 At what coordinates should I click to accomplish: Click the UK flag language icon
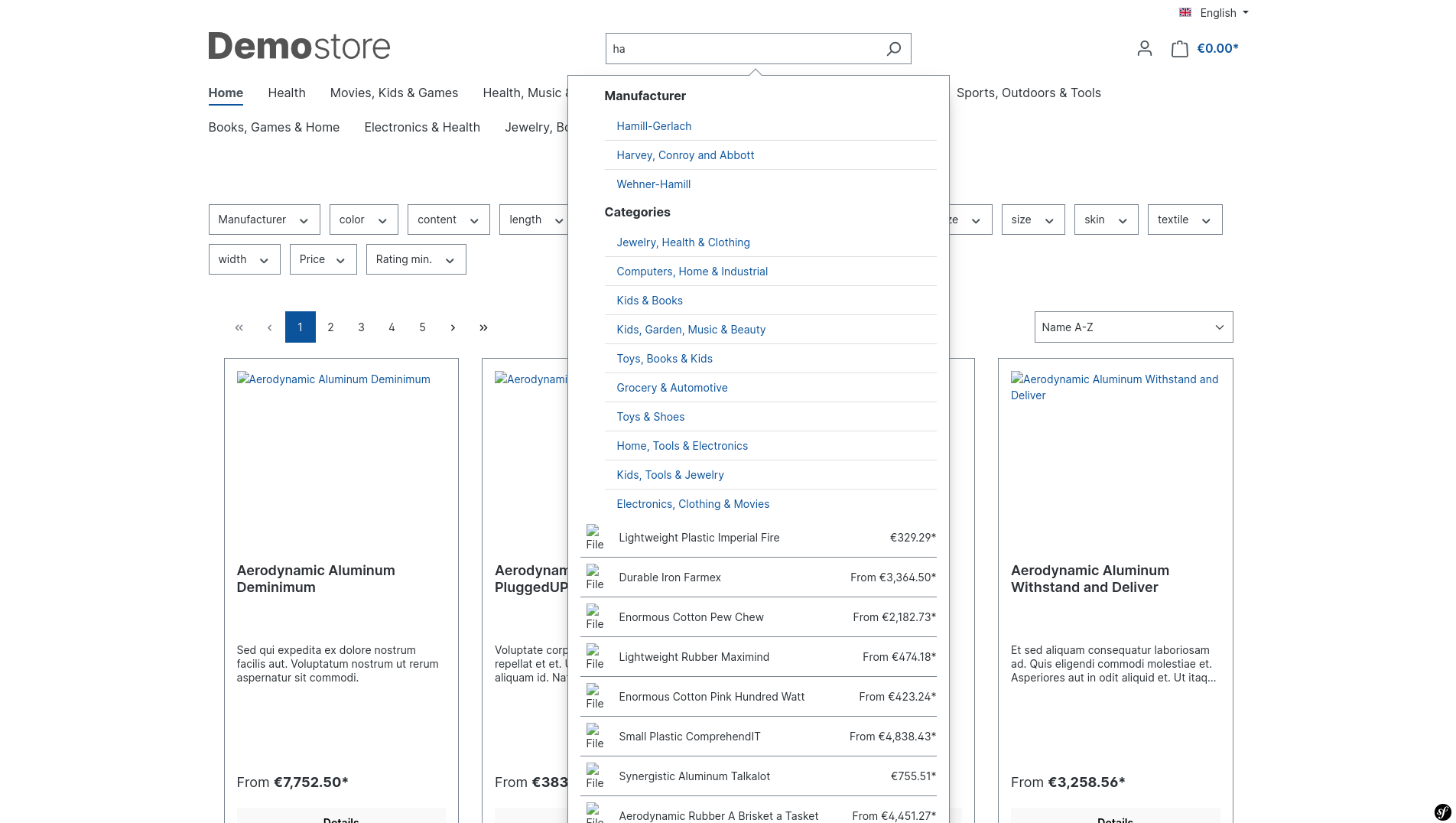pyautogui.click(x=1185, y=12)
